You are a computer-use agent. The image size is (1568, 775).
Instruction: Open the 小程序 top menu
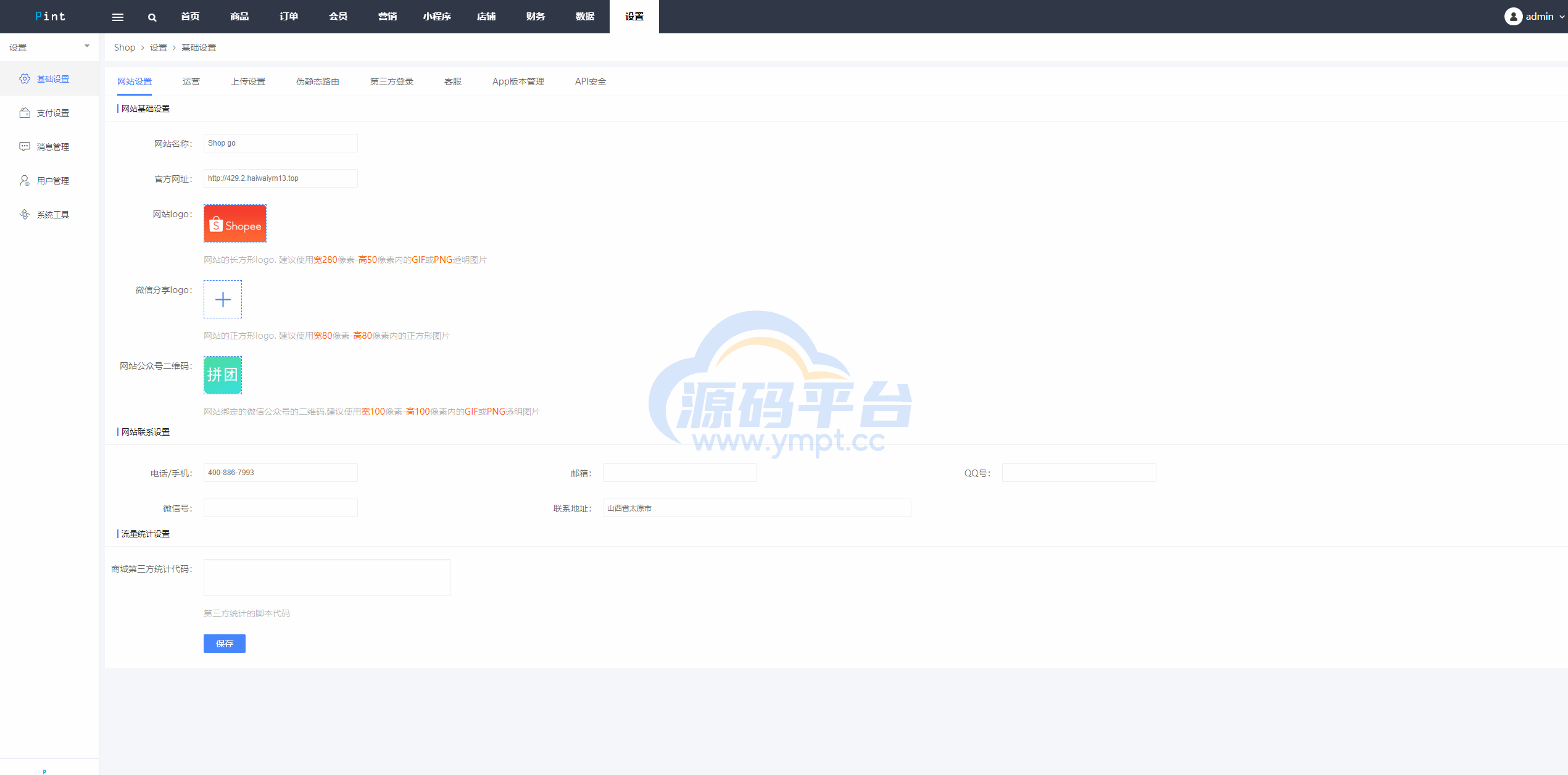click(x=437, y=17)
